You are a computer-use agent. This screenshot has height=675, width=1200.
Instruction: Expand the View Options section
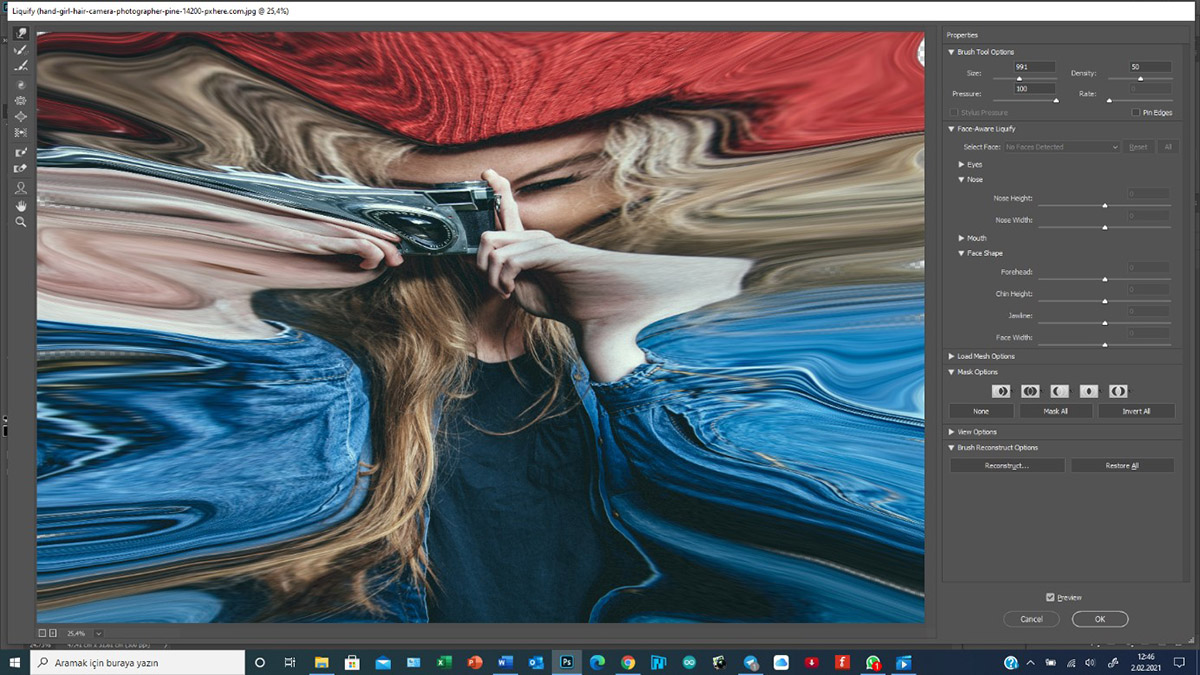click(951, 432)
